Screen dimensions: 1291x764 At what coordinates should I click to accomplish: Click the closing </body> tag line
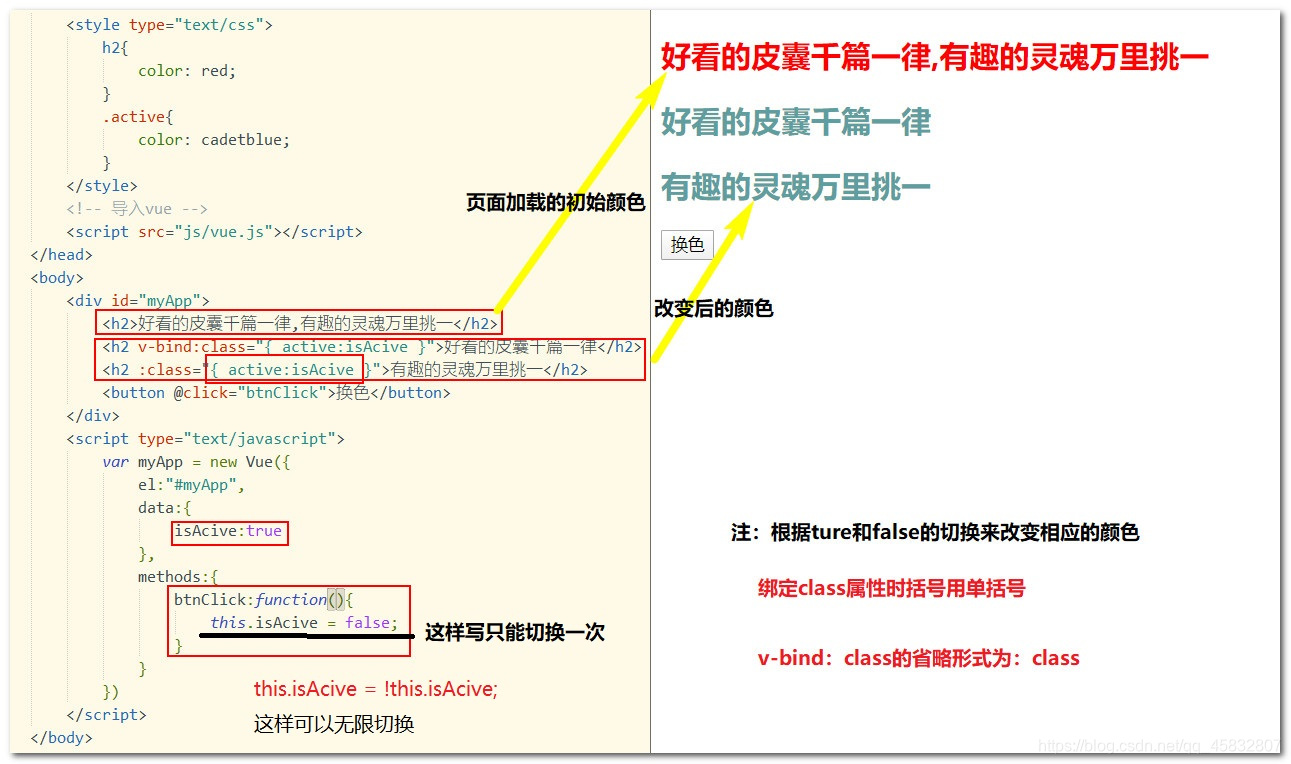(x=61, y=737)
